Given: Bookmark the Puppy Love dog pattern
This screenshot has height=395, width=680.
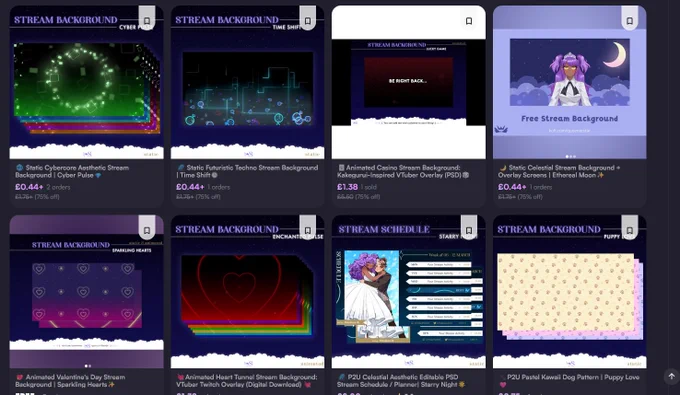Looking at the screenshot, I should tap(630, 228).
